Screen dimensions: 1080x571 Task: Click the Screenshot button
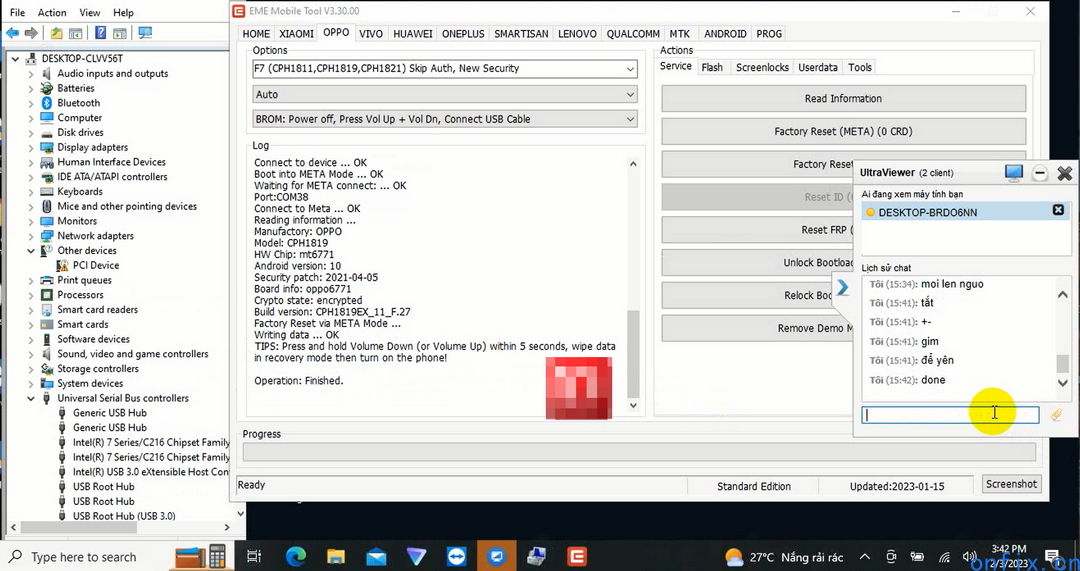1011,484
